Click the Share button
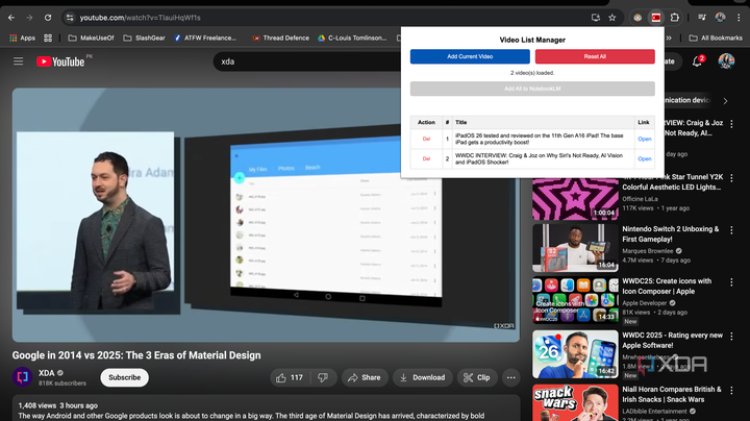 364,377
